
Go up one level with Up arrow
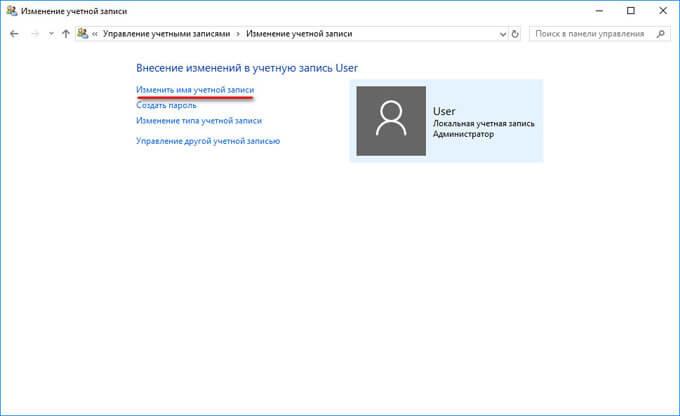click(x=65, y=34)
